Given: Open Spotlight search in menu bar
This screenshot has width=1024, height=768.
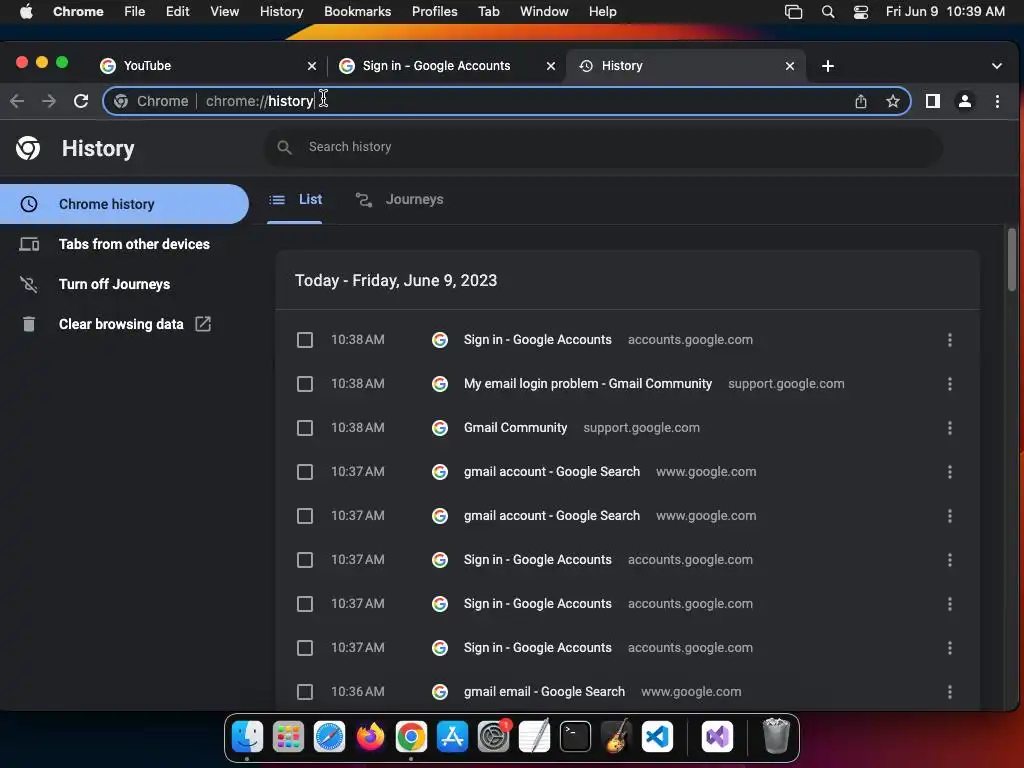Looking at the screenshot, I should [827, 12].
